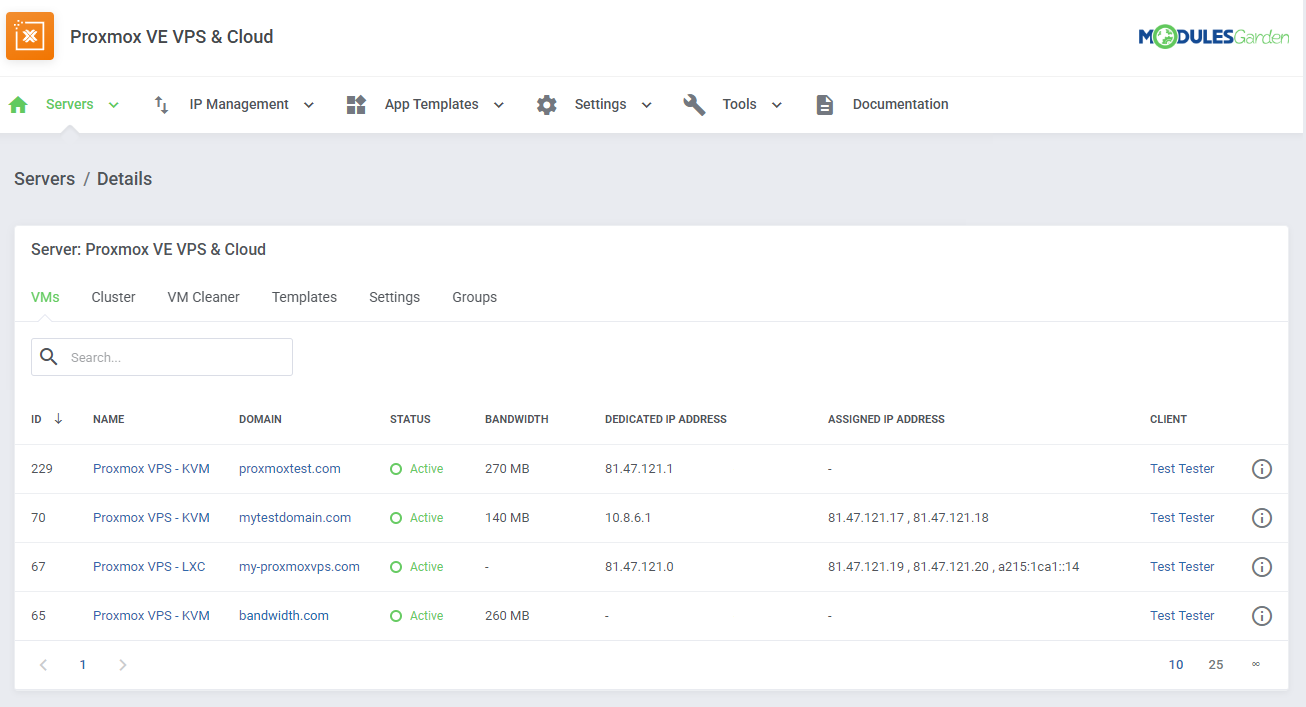Viewport: 1306px width, 707px height.
Task: Open the my-proxmoxvps.com domain link
Action: pyautogui.click(x=299, y=567)
